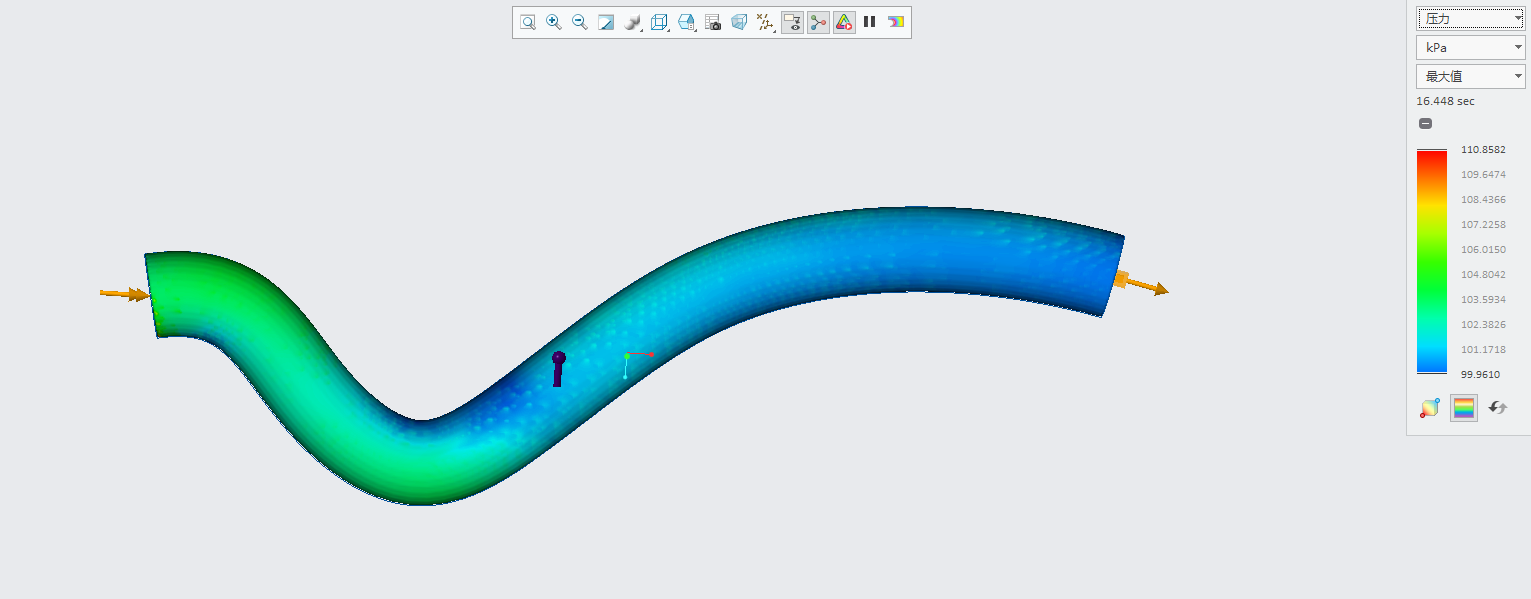Pause the simulation animation
The width and height of the screenshot is (1531, 599).
(870, 22)
